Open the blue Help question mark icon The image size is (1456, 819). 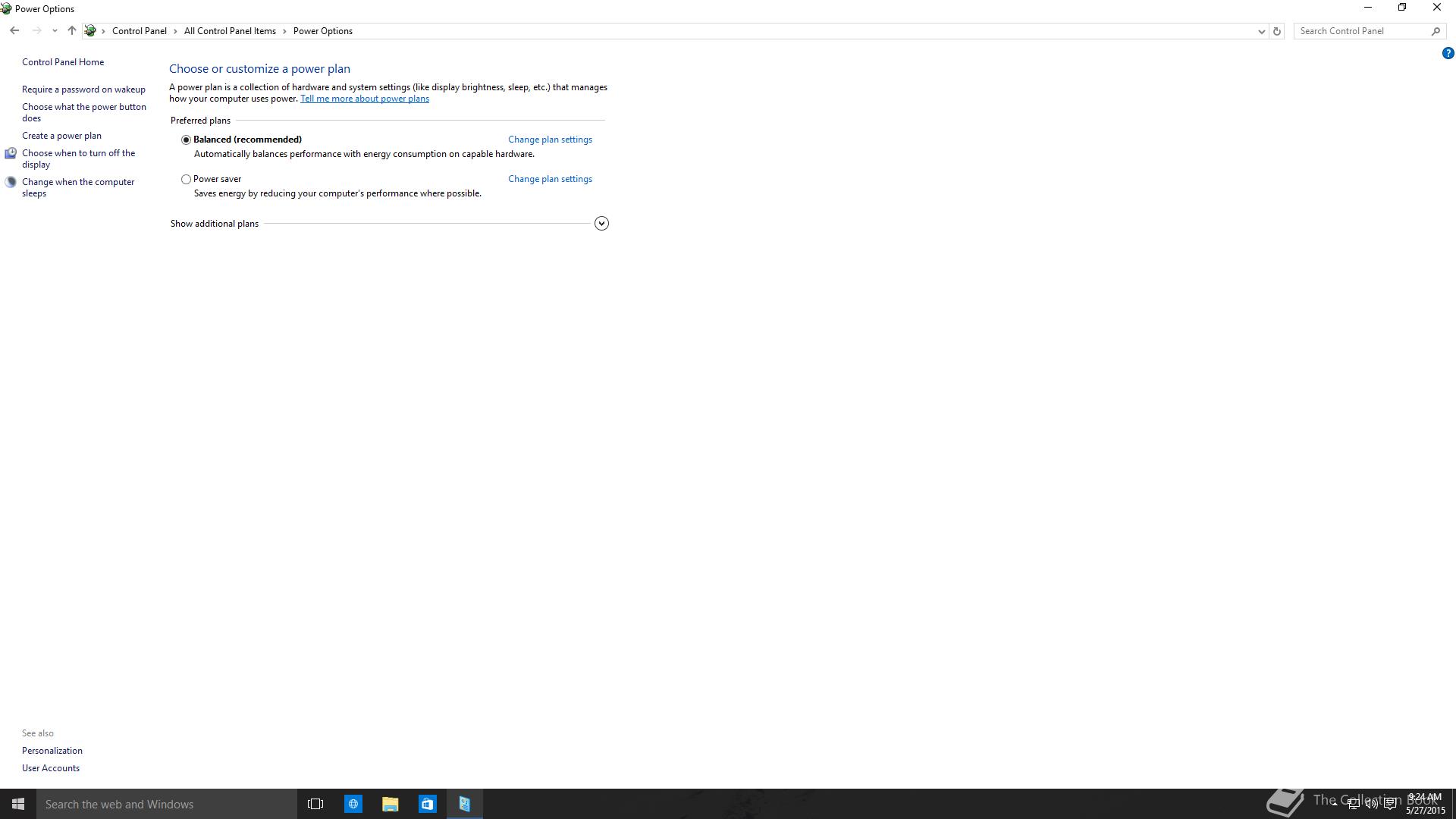[1448, 53]
